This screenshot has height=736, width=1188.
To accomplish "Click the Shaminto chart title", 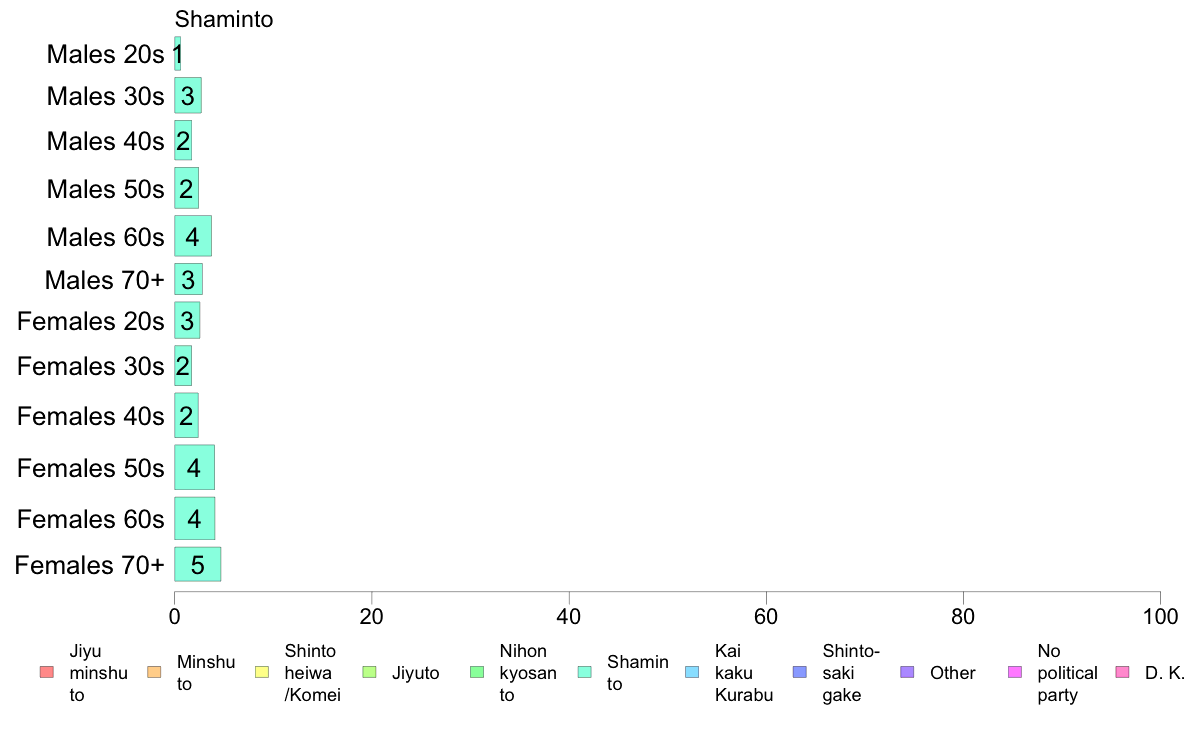I will (x=224, y=19).
